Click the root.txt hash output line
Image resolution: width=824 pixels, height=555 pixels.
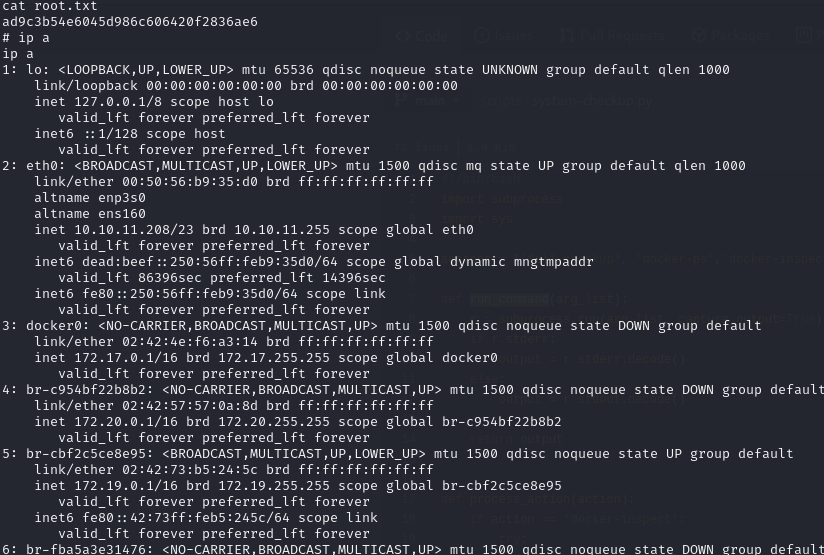click(x=130, y=22)
